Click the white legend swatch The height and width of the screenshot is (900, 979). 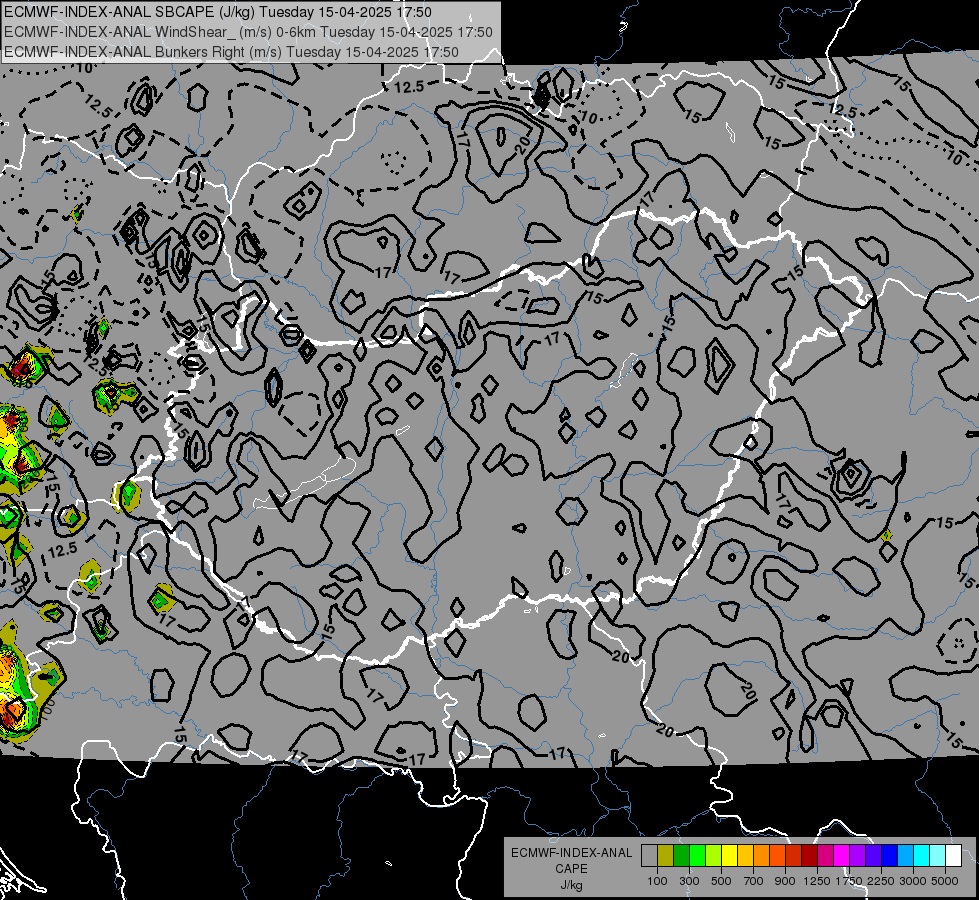[954, 856]
